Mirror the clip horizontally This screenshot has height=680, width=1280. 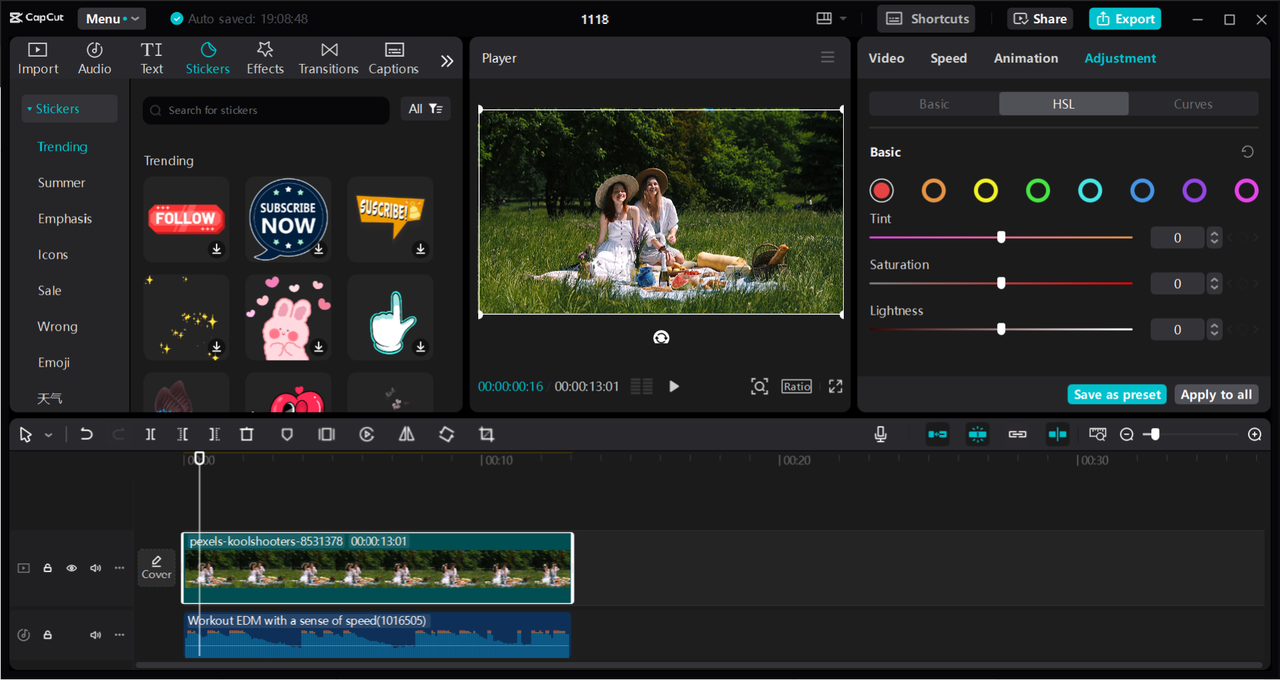click(406, 434)
